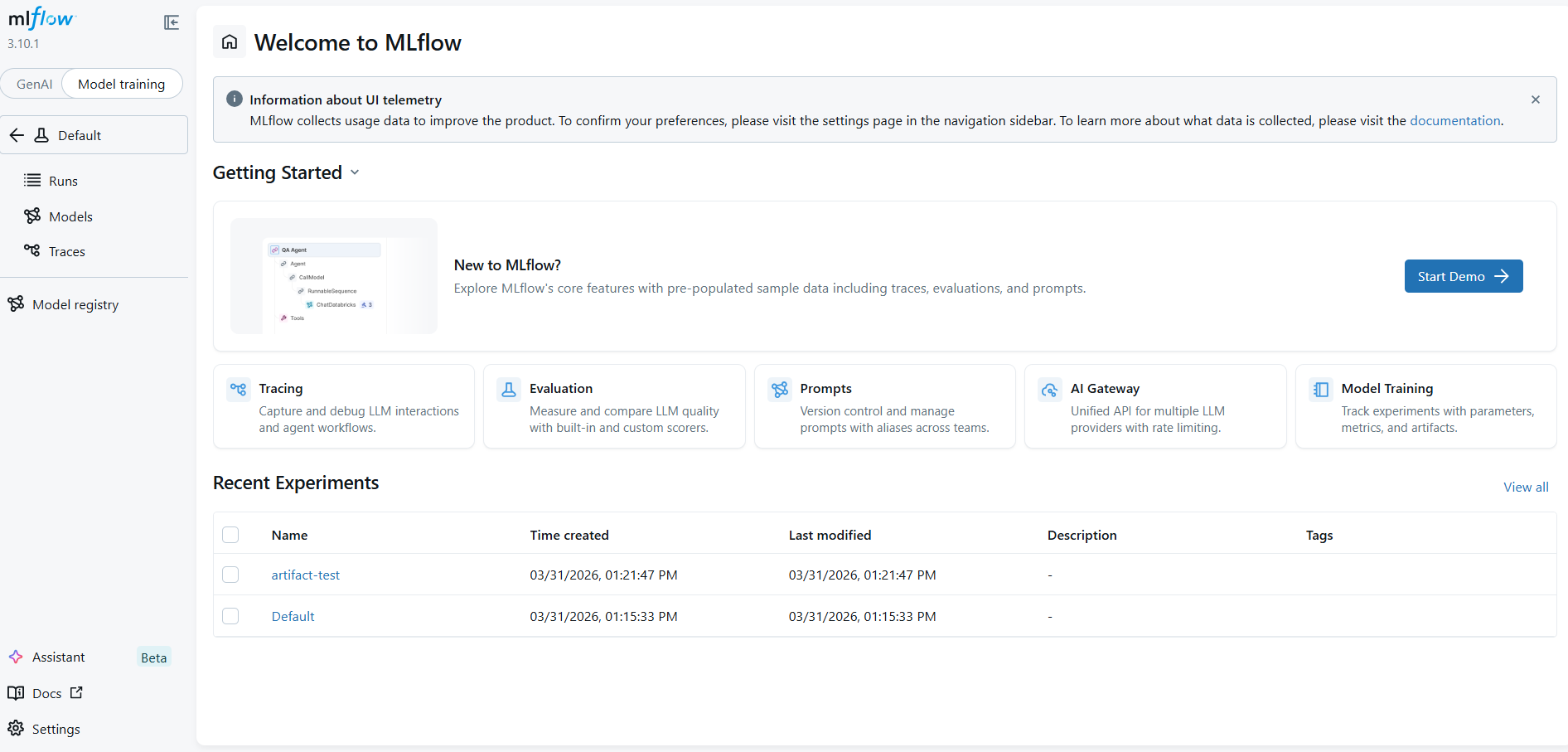The height and width of the screenshot is (752, 1568).
Task: Click the home icon beside the welcome title
Action: pos(230,41)
